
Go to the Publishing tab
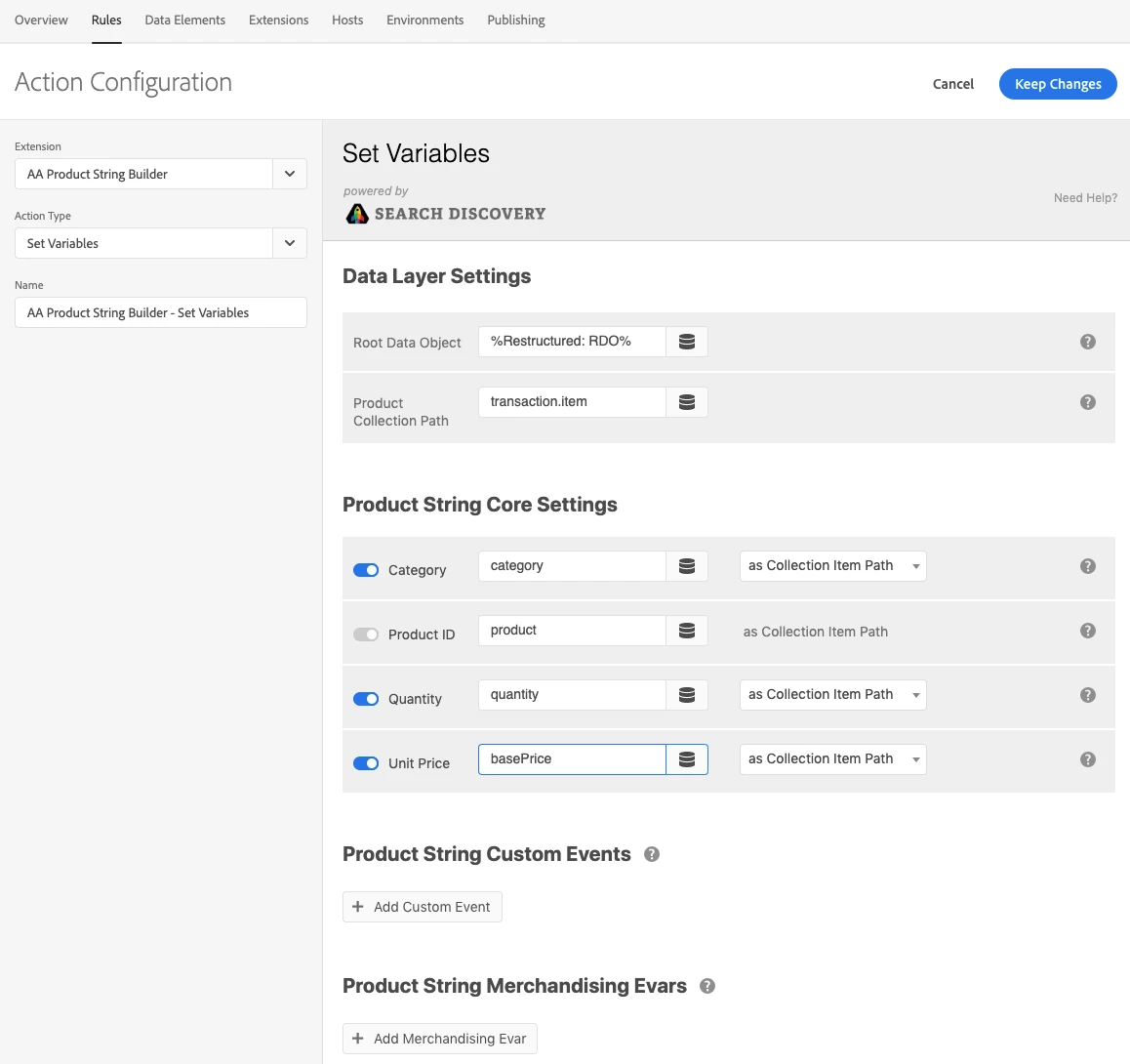pyautogui.click(x=515, y=20)
